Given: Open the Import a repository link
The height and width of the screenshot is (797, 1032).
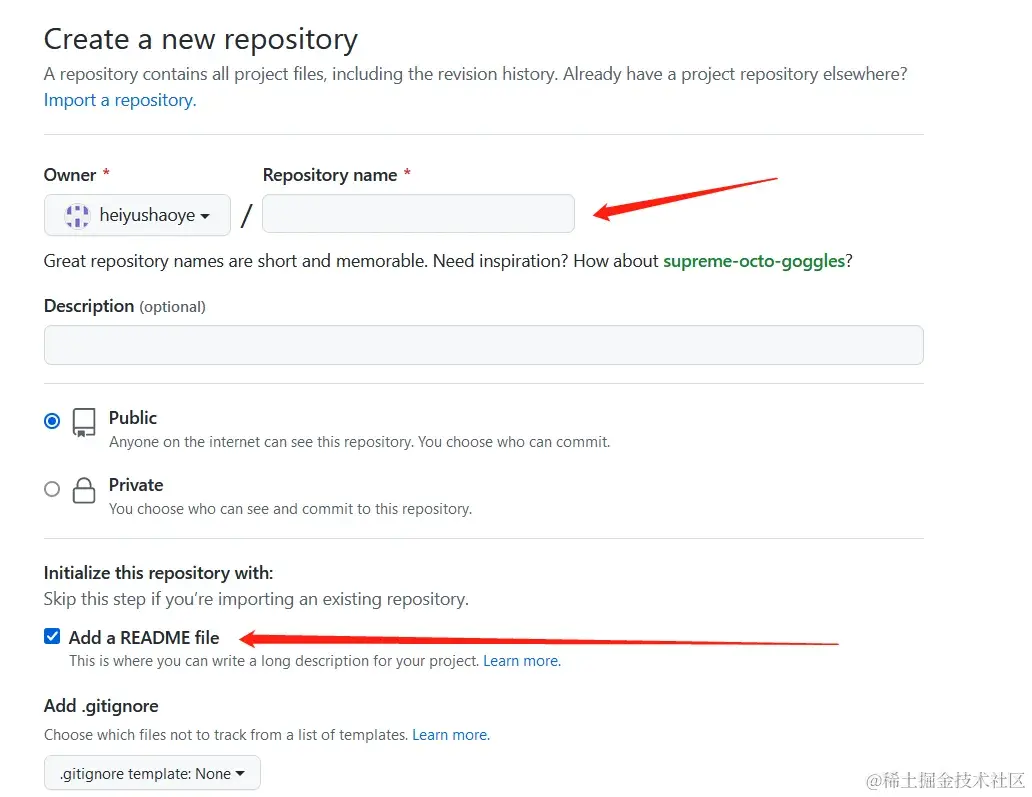Looking at the screenshot, I should point(120,100).
